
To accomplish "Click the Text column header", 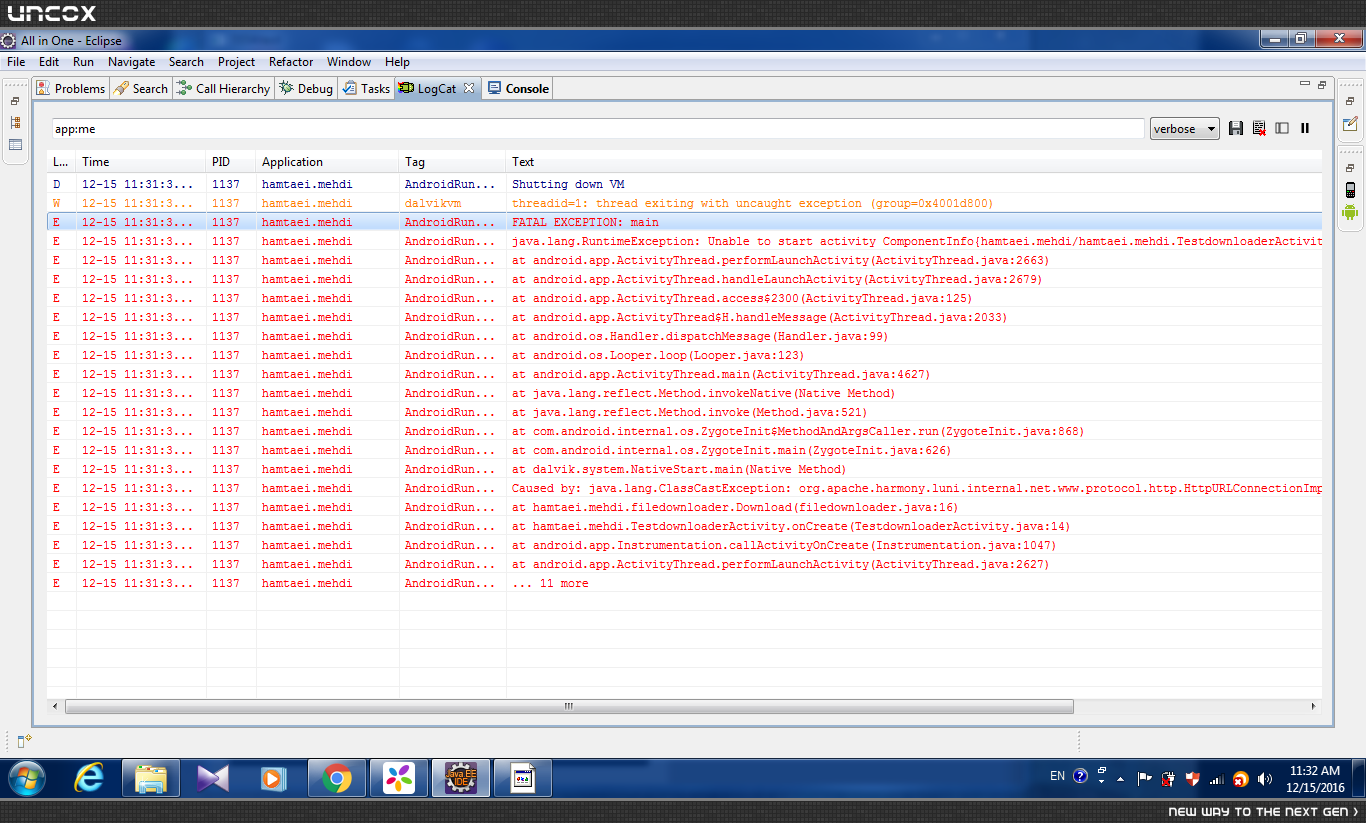I will (913, 161).
